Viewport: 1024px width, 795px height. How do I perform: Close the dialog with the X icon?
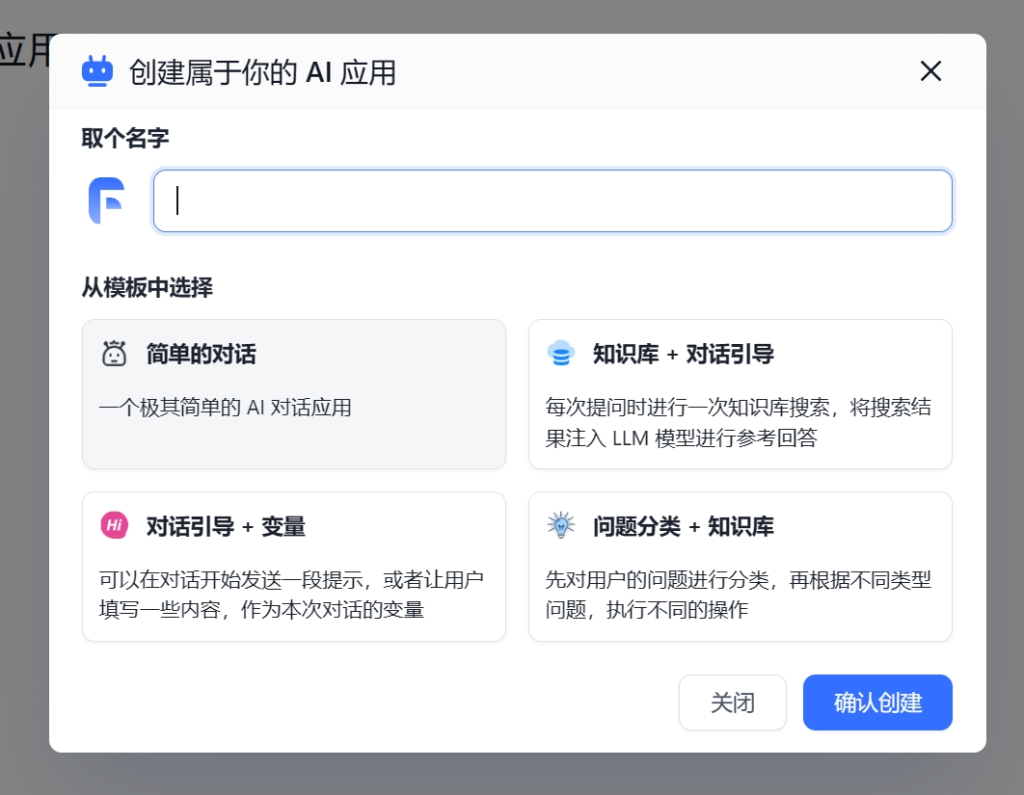(930, 71)
